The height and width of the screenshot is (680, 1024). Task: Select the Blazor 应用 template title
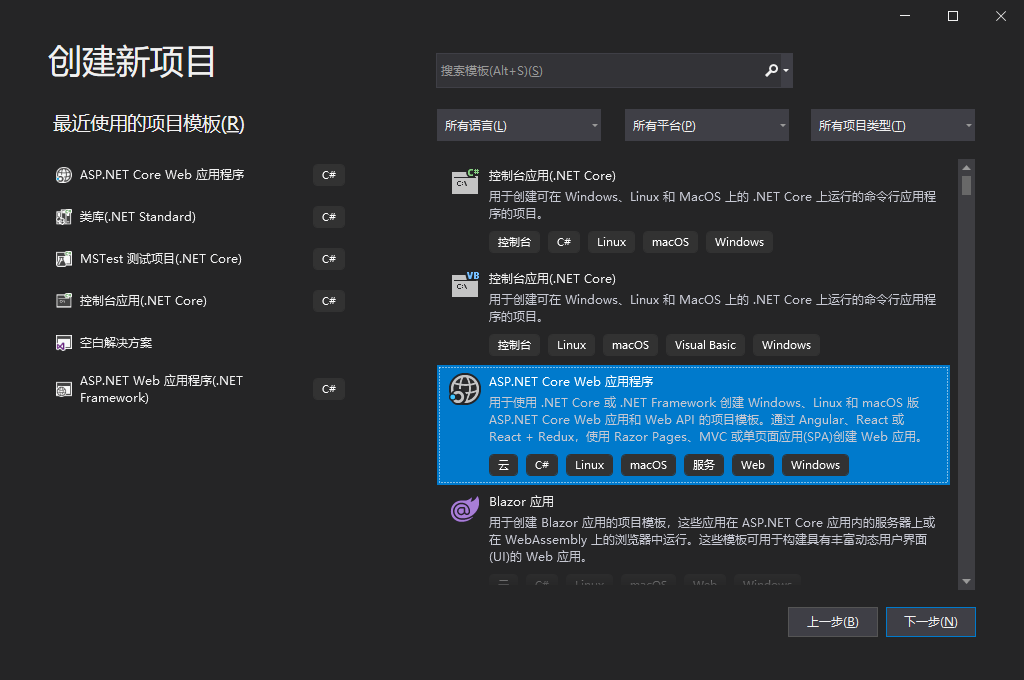coord(521,502)
